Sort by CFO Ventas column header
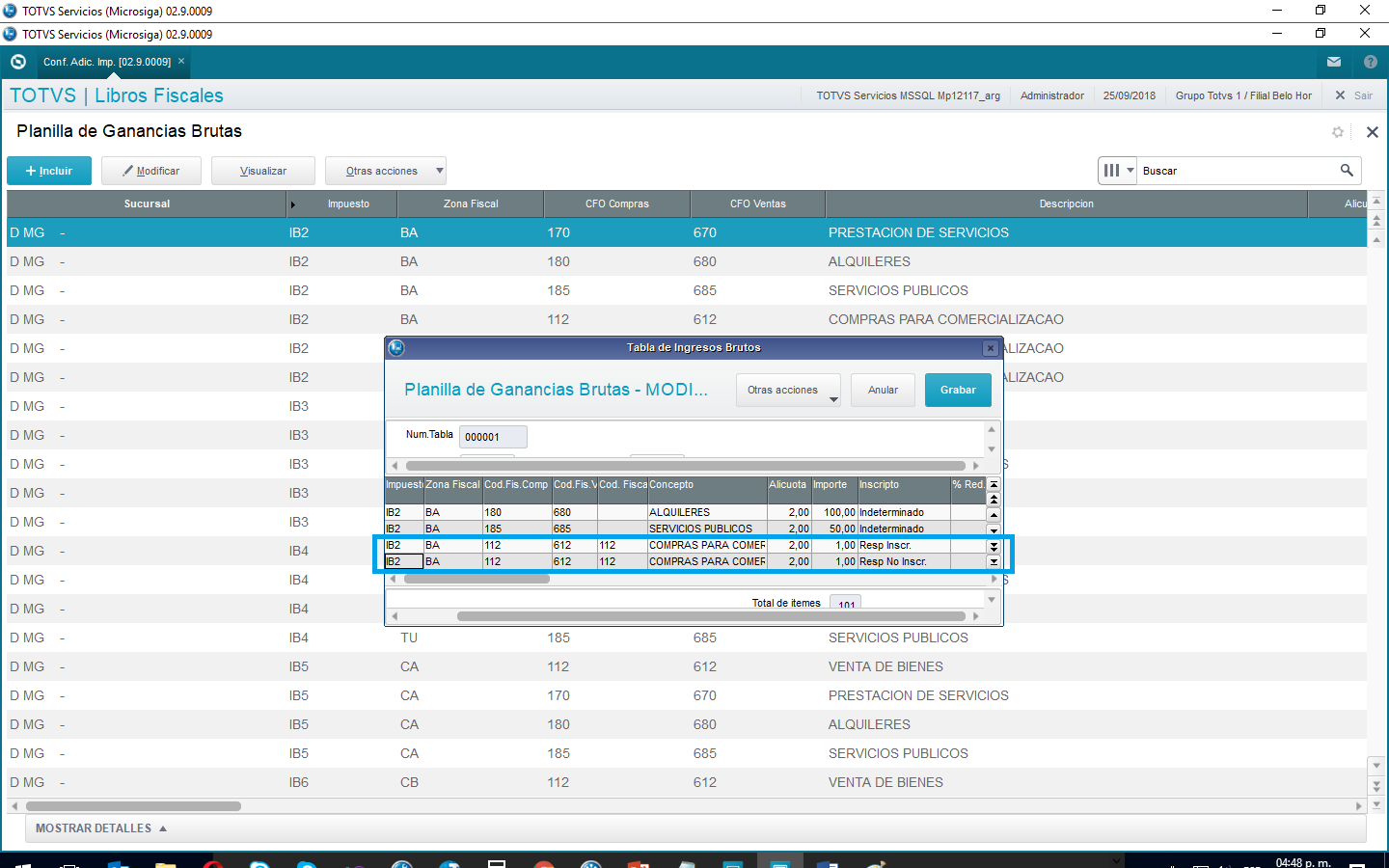This screenshot has height=868, width=1389. [x=758, y=204]
